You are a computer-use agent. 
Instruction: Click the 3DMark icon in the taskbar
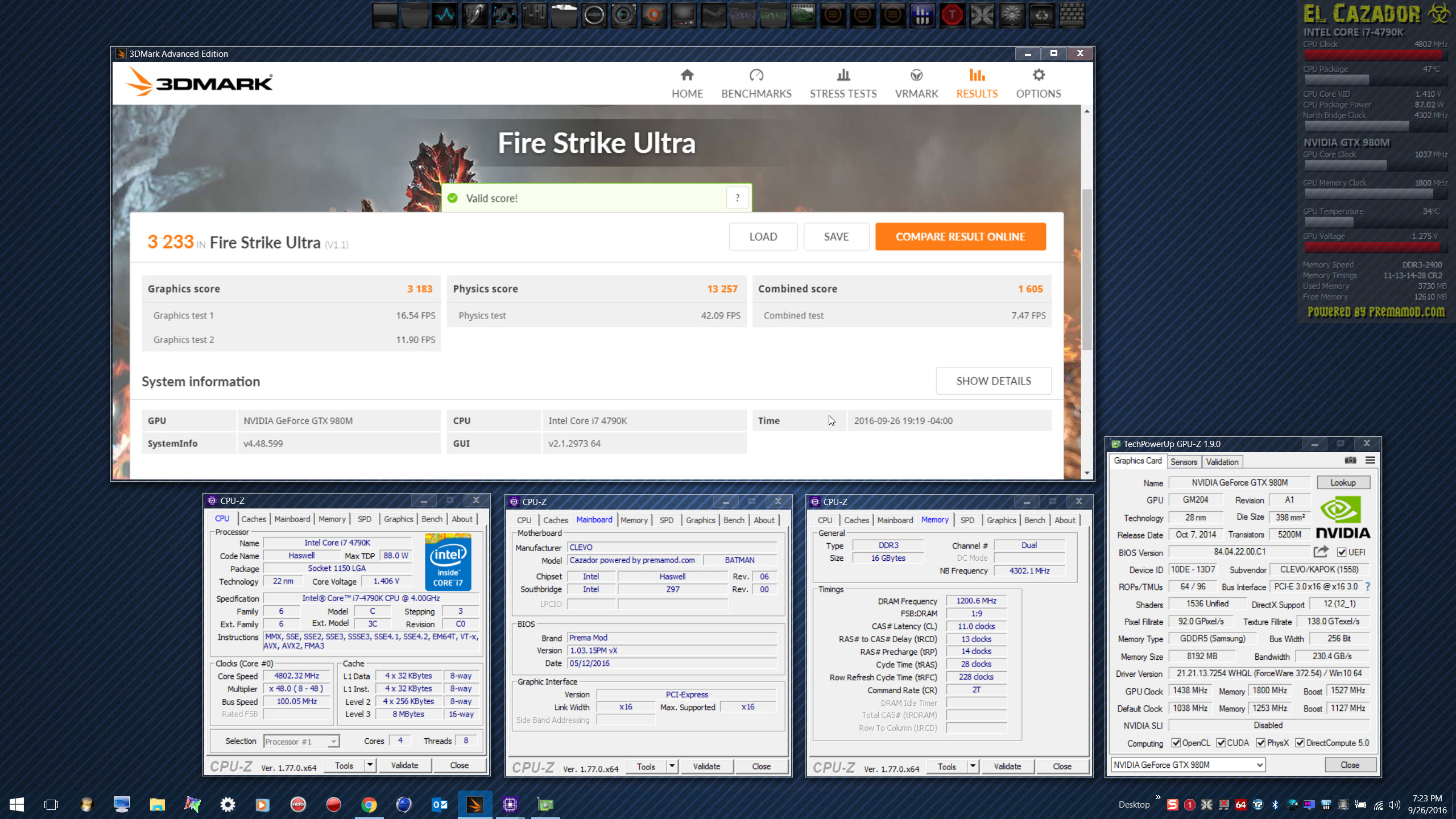(x=475, y=804)
